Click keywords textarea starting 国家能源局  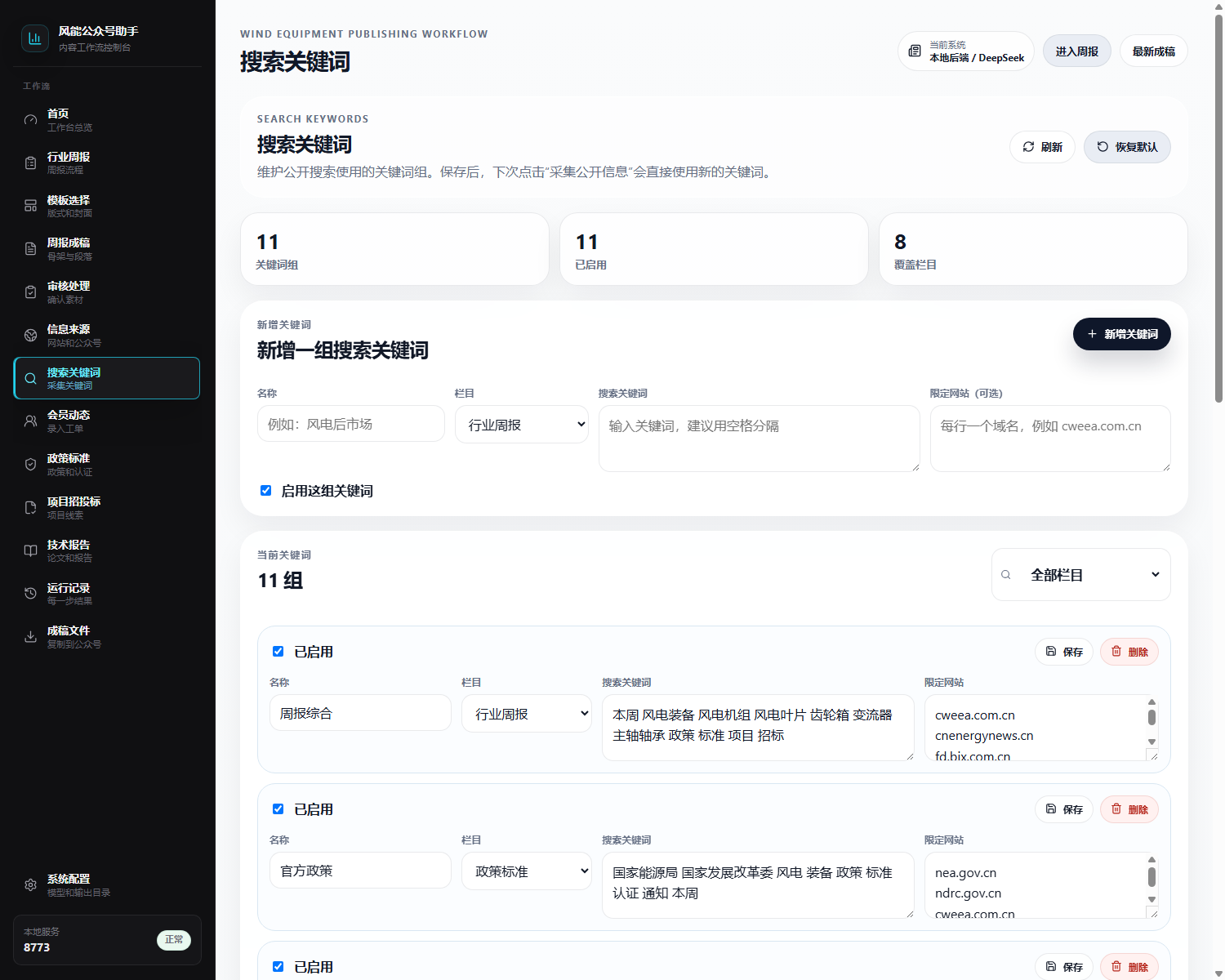coord(758,885)
